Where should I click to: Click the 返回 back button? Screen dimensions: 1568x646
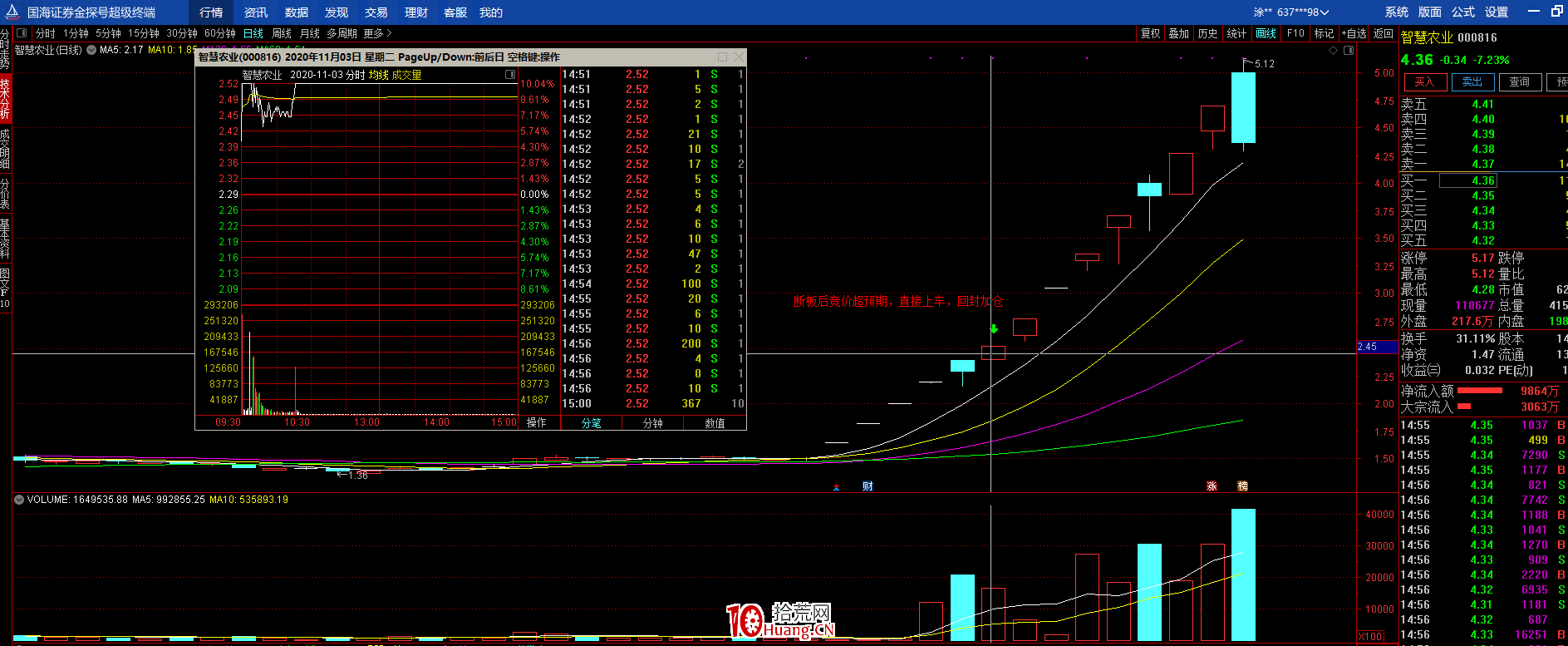point(1384,33)
